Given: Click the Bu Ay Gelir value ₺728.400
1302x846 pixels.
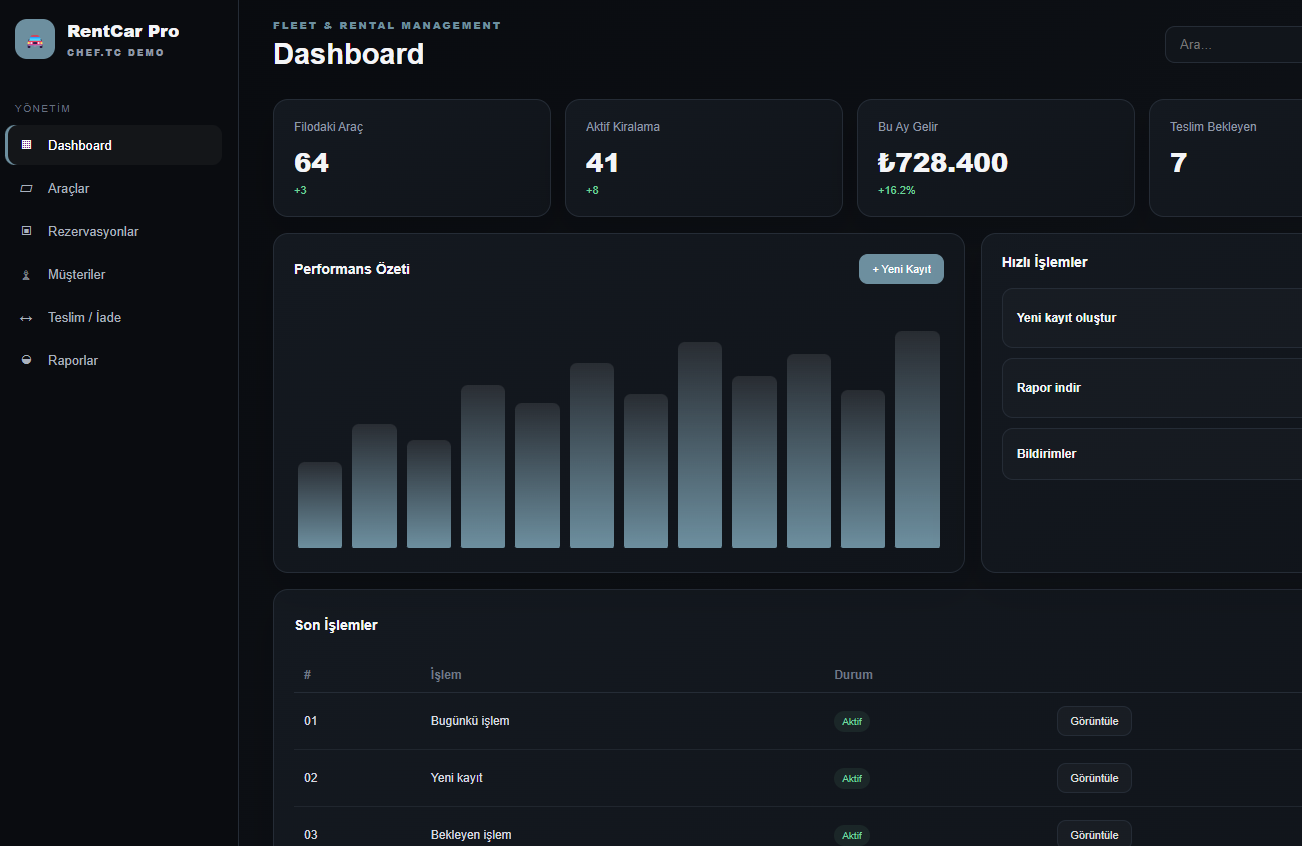Looking at the screenshot, I should (943, 162).
